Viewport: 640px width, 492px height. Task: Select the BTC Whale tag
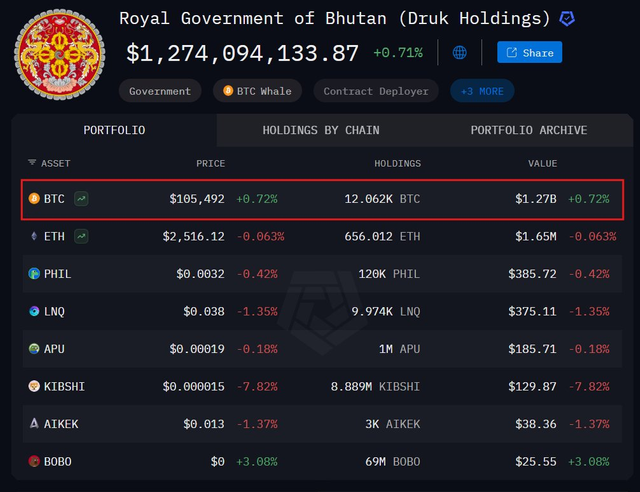click(257, 91)
